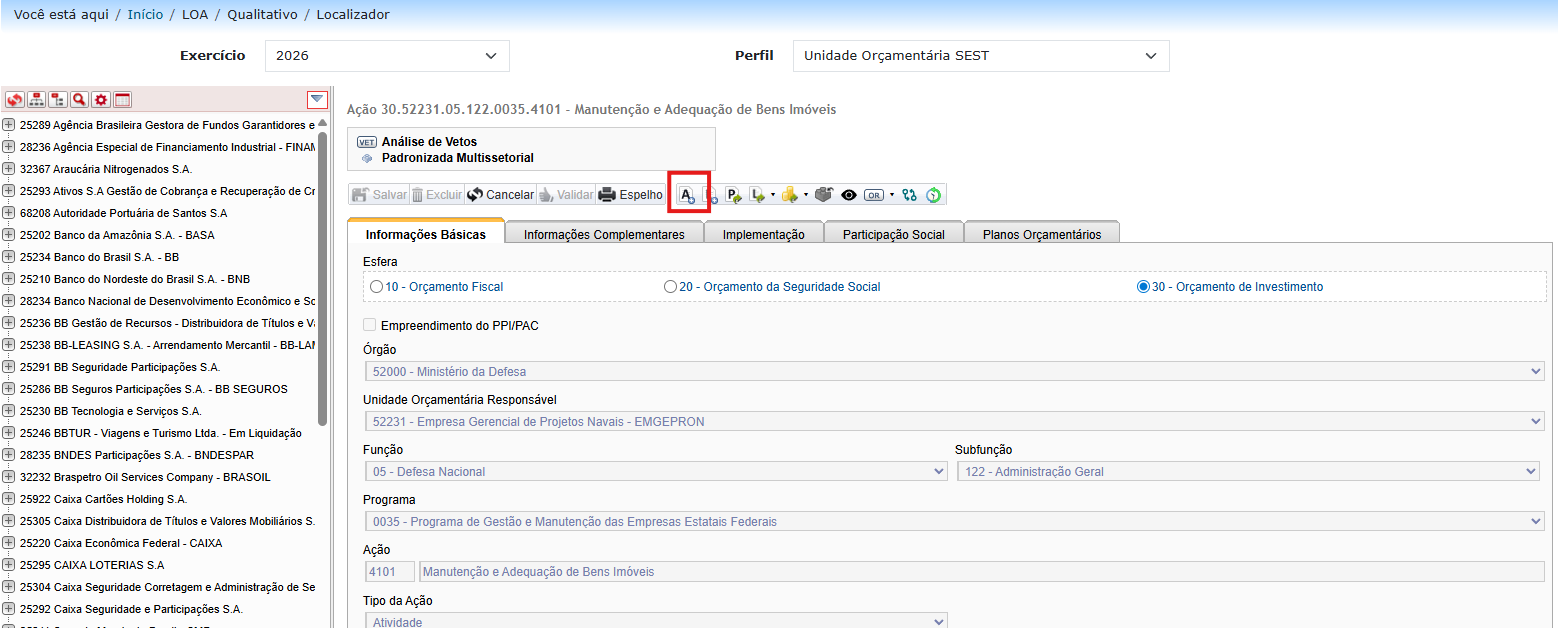Click the highlighted 'A' add action icon

click(687, 195)
